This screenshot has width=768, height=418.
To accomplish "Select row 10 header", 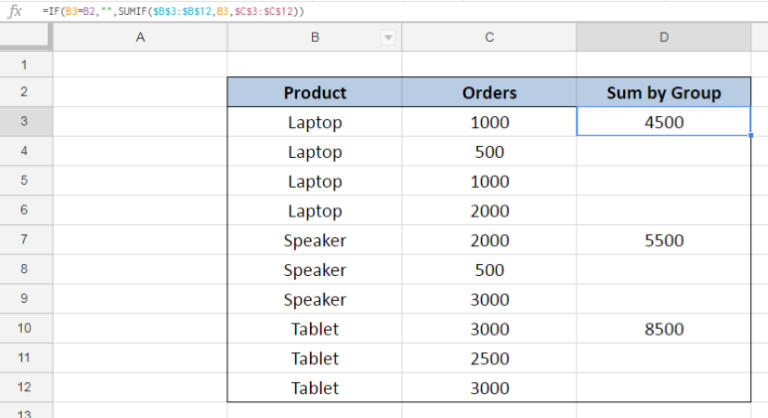I will coord(24,328).
